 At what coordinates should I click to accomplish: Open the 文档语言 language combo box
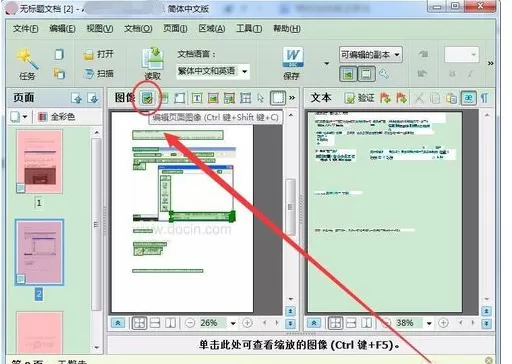213,71
